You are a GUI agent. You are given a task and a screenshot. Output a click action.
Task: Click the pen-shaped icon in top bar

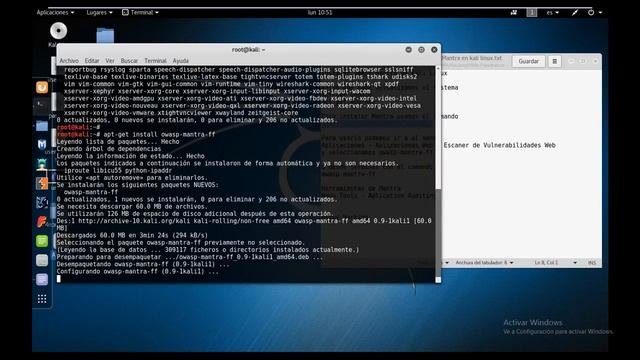[x=575, y=13]
